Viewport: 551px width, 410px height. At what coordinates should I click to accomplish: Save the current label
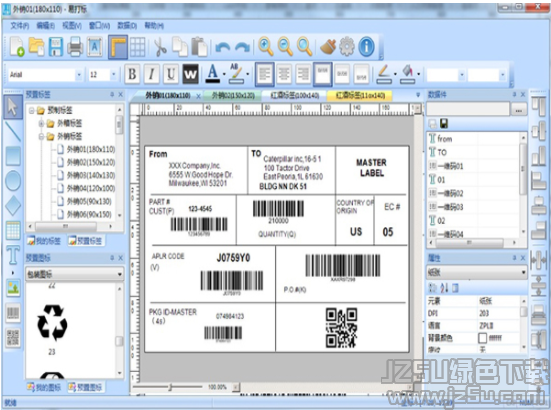[x=56, y=47]
